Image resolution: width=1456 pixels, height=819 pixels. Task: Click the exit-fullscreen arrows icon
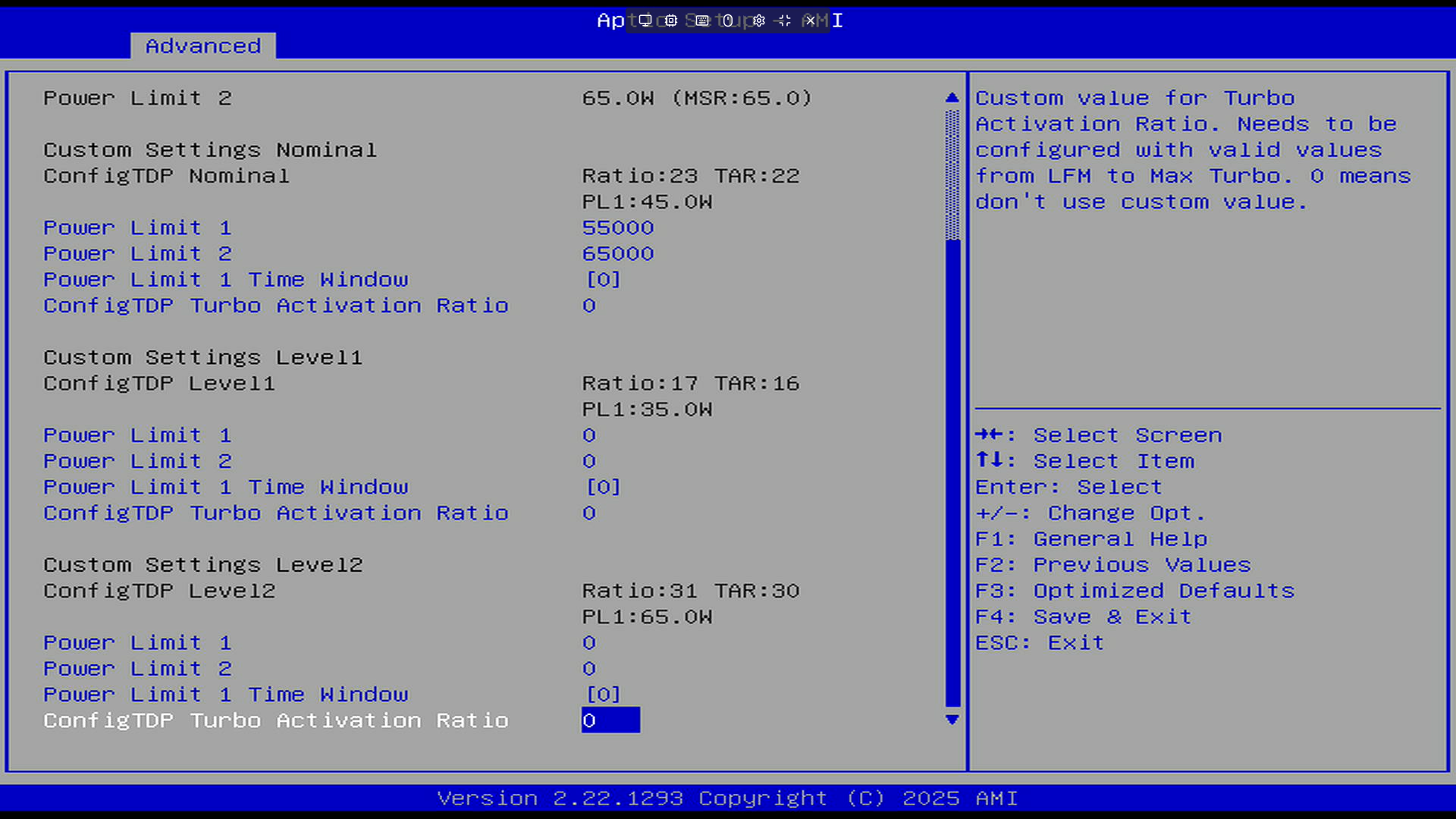point(784,20)
